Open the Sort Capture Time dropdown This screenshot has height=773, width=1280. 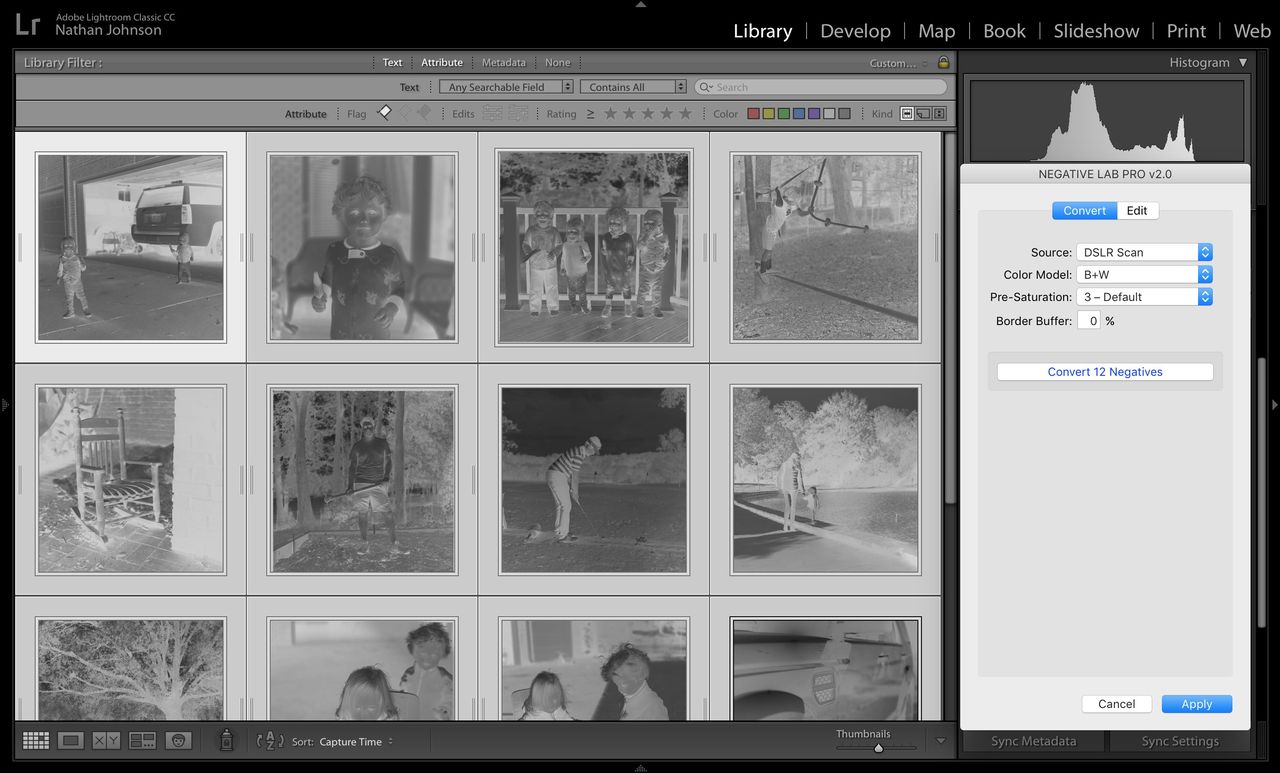coord(356,742)
